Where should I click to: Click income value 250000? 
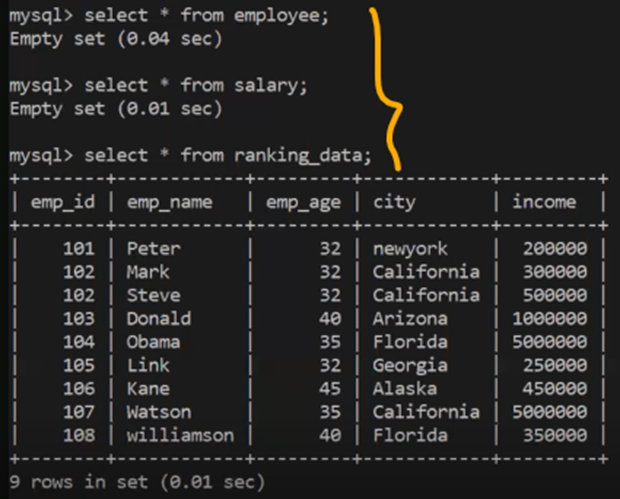[555, 365]
